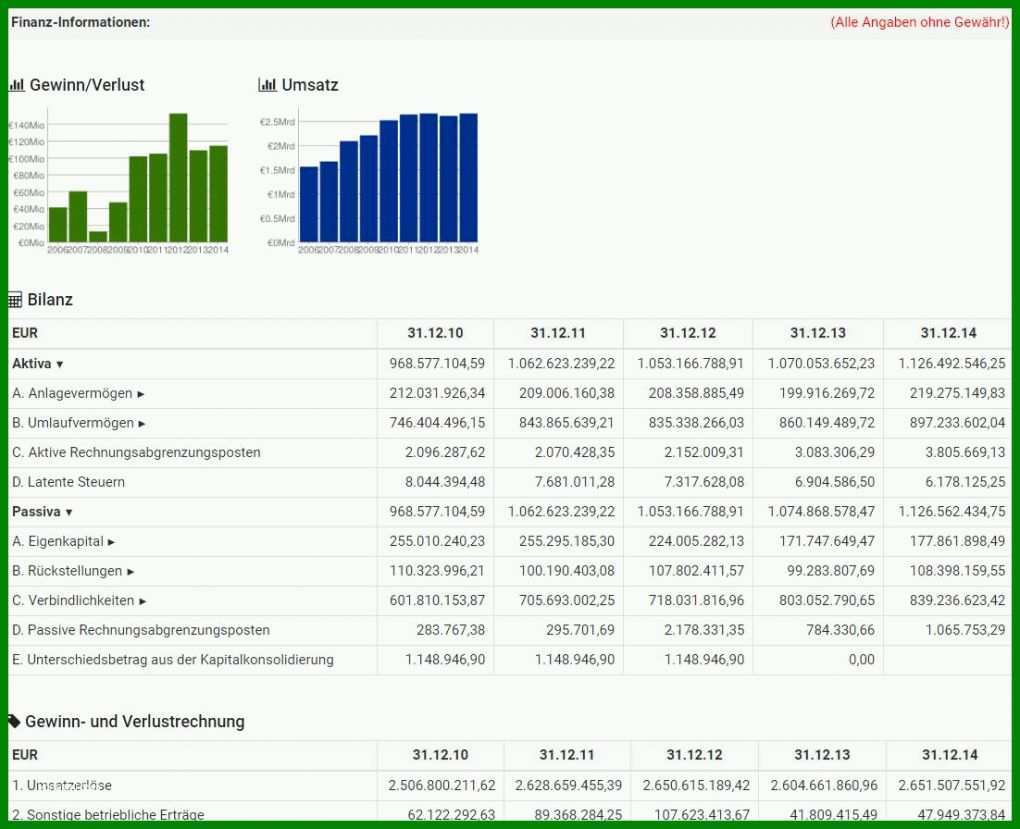Click E. Unterschiedsbetrag aus der Kapitalkonsolidierung label
This screenshot has height=829, width=1020.
172,660
